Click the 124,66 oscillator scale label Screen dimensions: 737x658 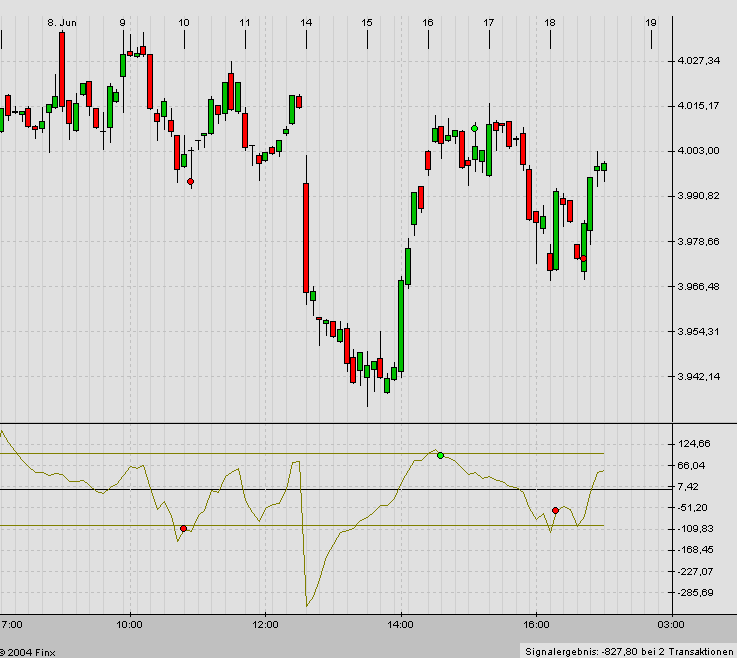[694, 444]
